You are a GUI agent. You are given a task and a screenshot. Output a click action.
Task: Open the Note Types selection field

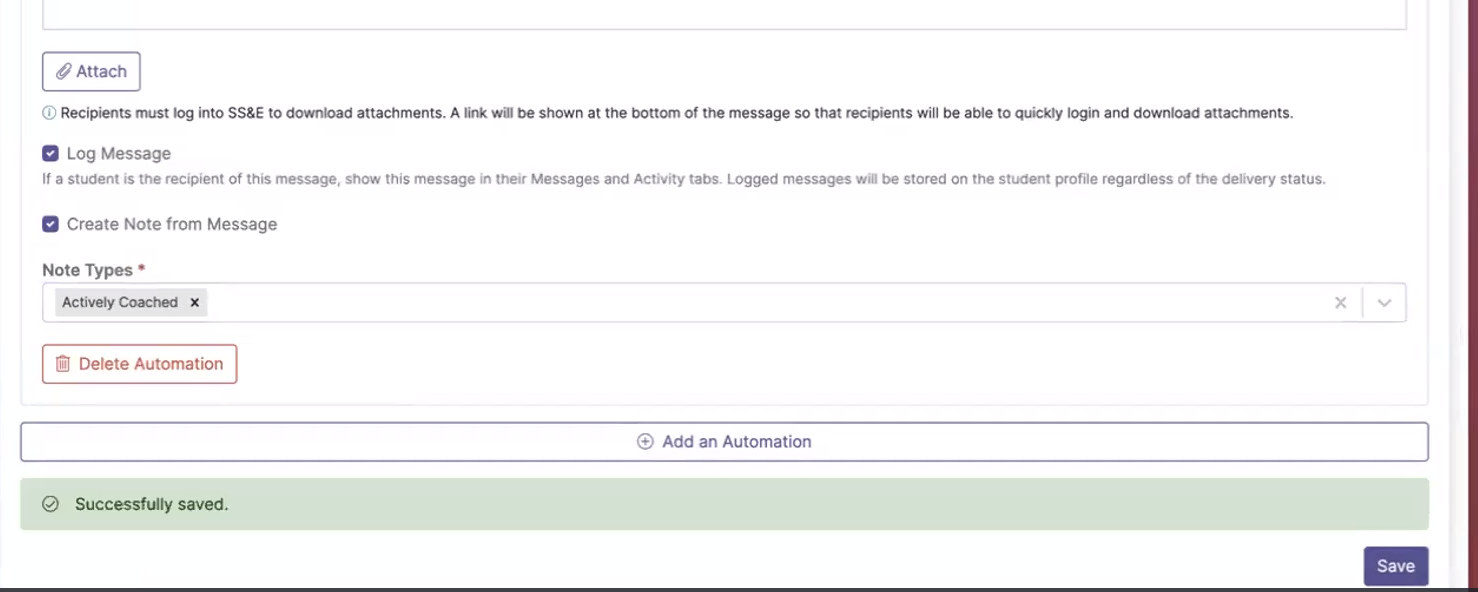[724, 302]
